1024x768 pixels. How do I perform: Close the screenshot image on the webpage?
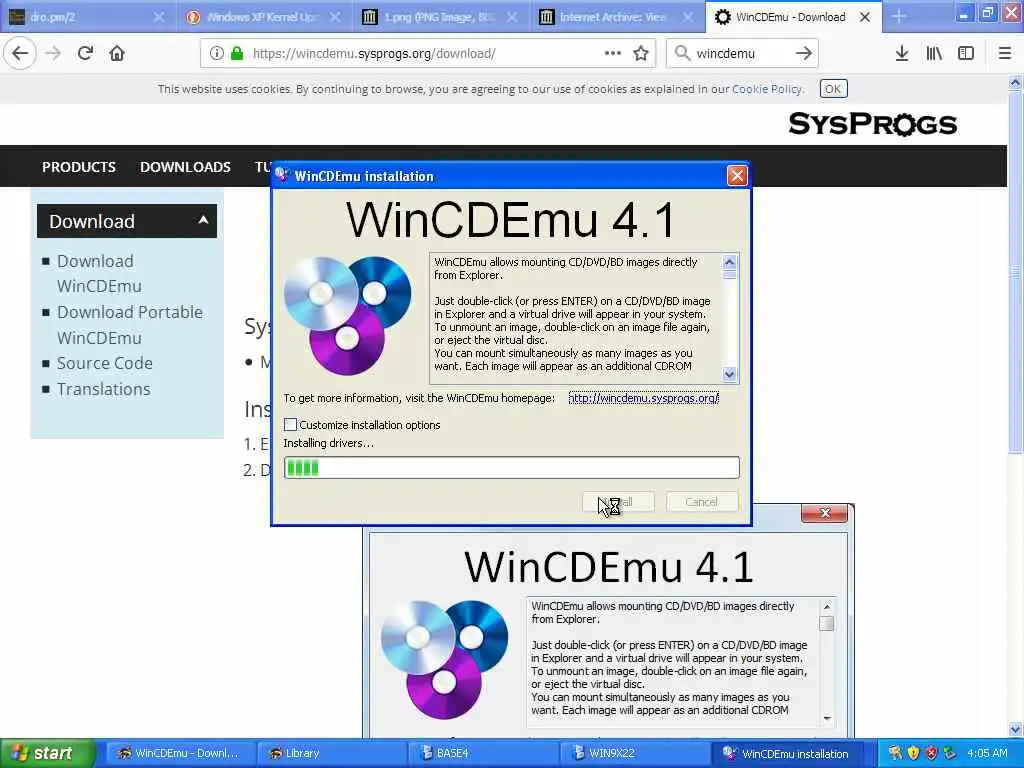(x=824, y=513)
